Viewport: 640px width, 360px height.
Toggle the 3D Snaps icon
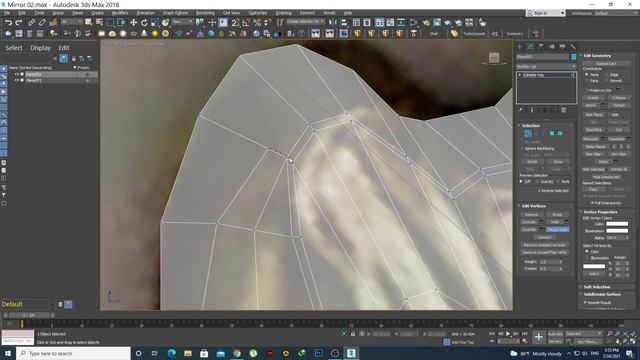tap(236, 22)
